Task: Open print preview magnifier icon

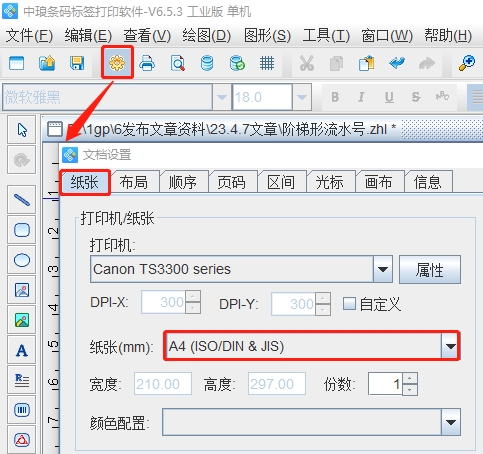Action: pyautogui.click(x=177, y=63)
